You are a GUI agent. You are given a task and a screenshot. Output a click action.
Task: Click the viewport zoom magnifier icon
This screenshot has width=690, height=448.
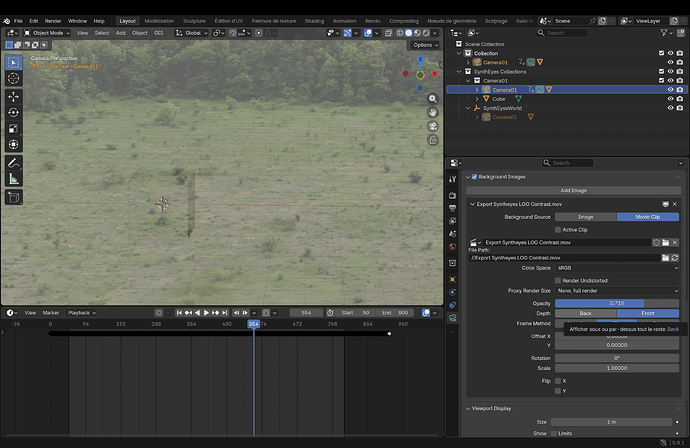pos(433,99)
